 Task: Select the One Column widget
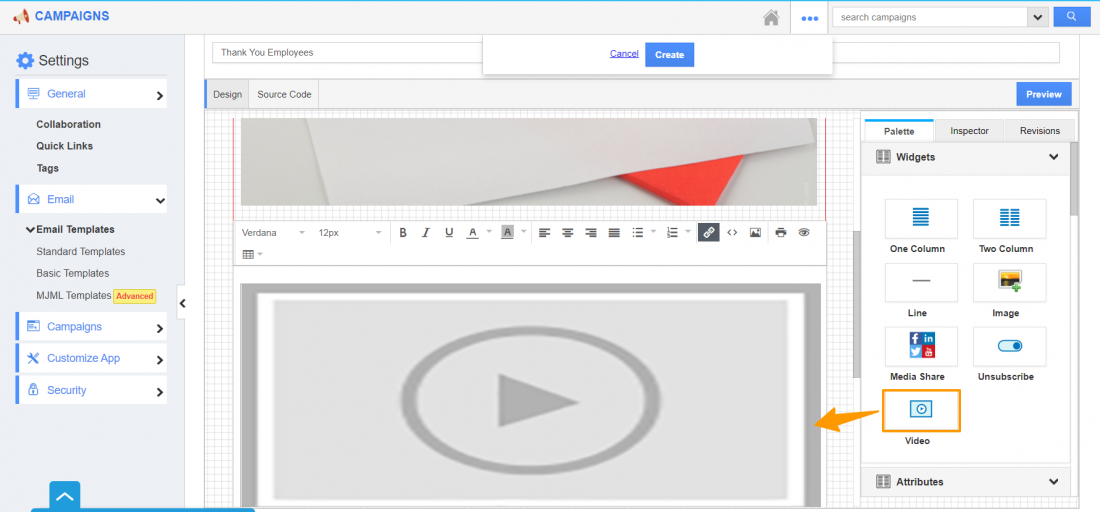tap(921, 218)
